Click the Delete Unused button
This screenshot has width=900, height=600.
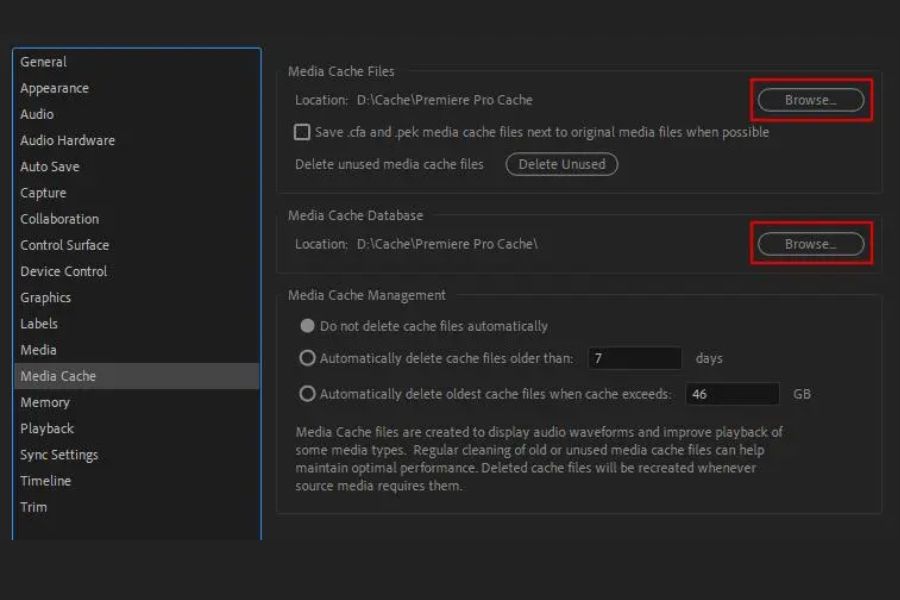point(561,164)
